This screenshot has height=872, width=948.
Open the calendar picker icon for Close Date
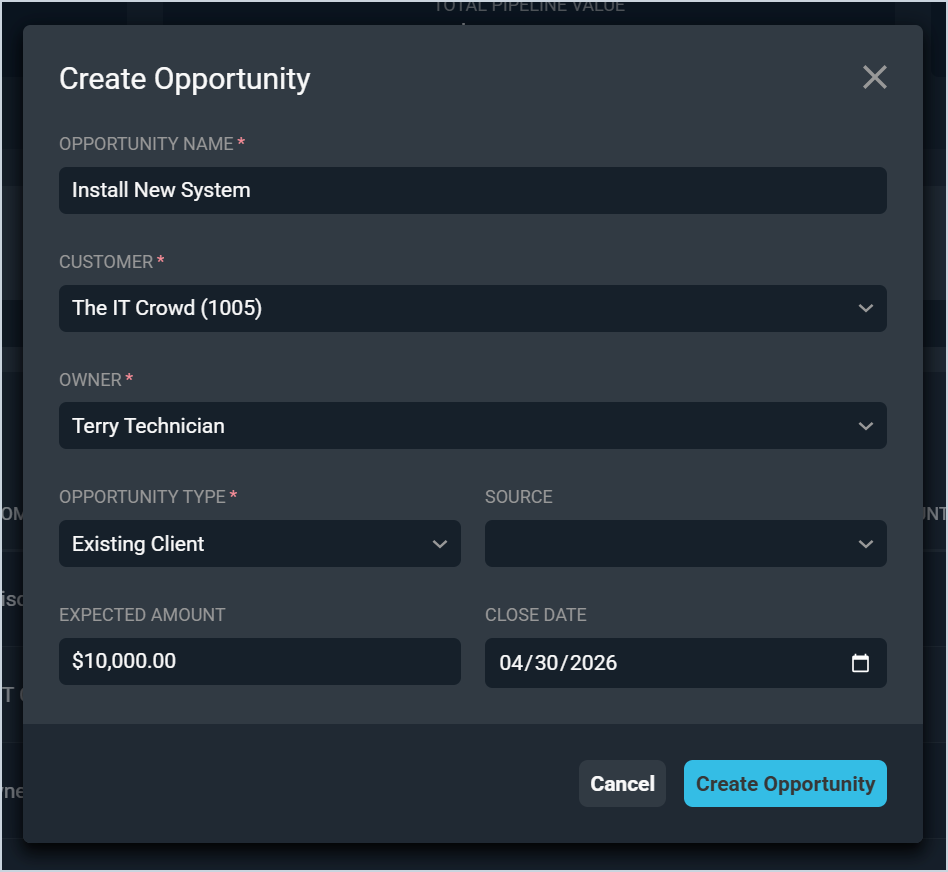point(860,663)
